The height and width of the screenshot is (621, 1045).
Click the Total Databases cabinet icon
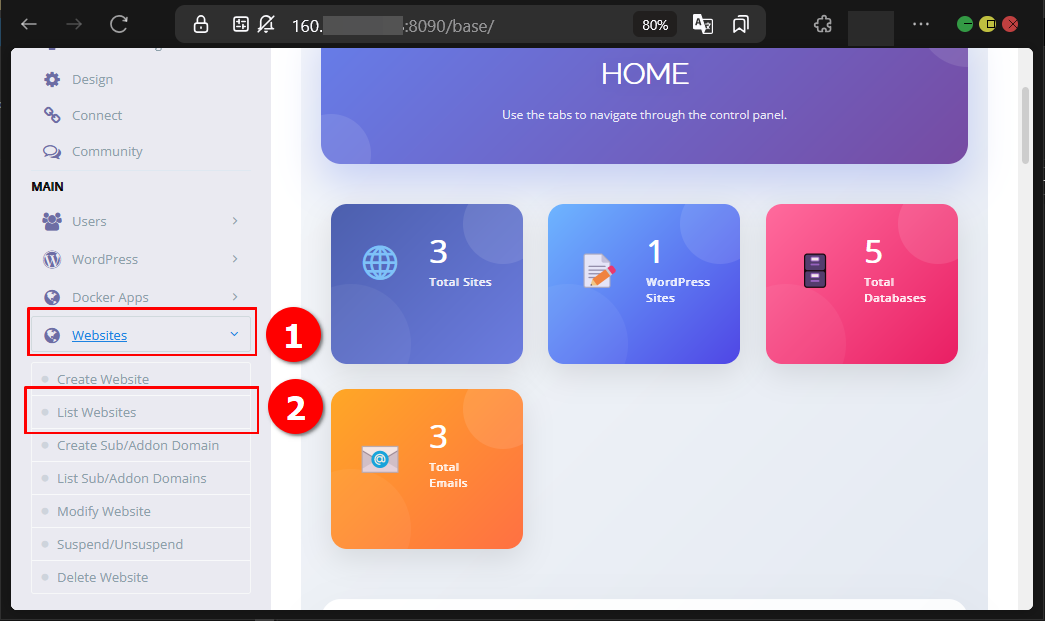(x=814, y=271)
